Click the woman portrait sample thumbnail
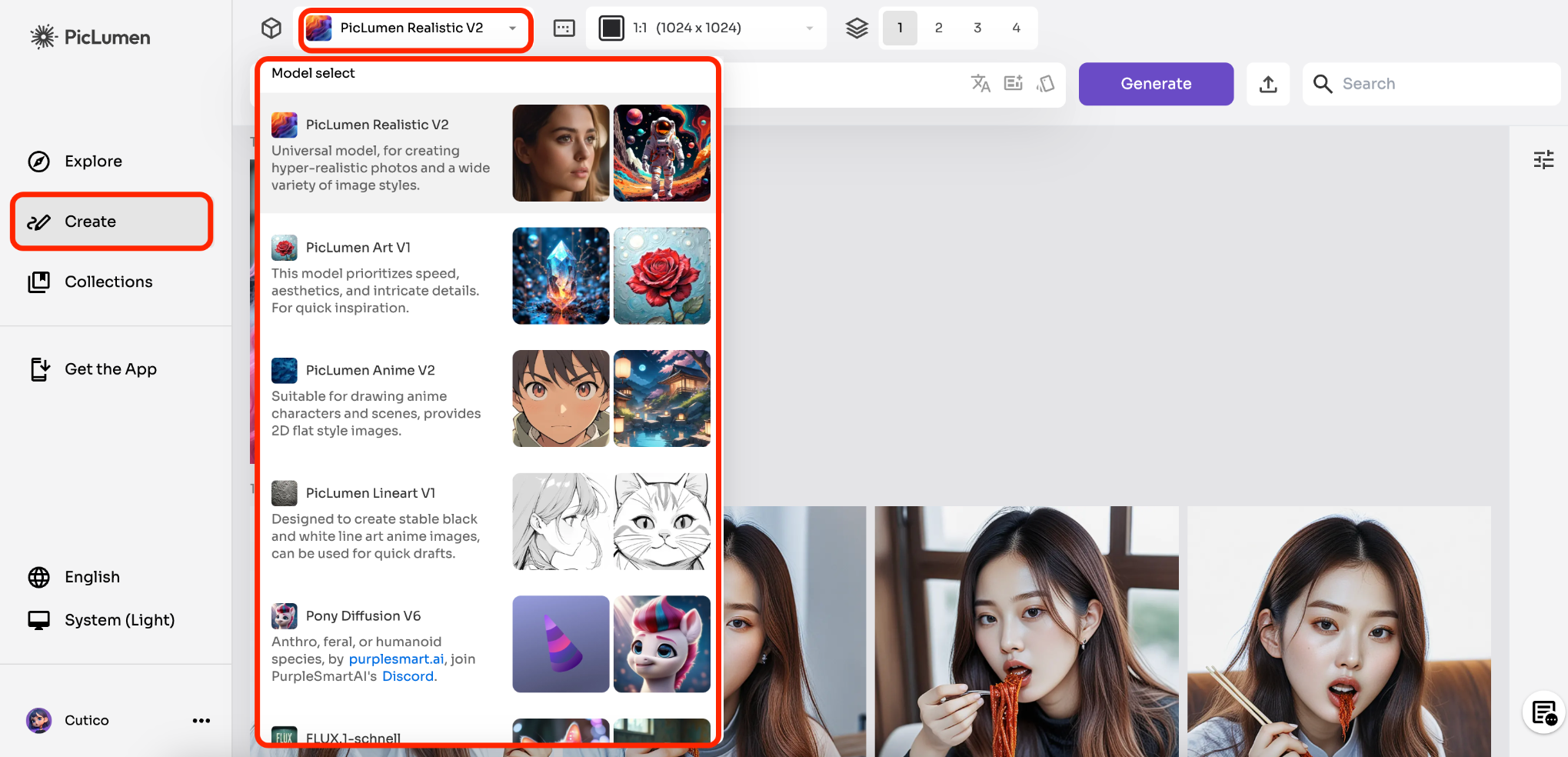This screenshot has height=757, width=1568. coord(561,153)
